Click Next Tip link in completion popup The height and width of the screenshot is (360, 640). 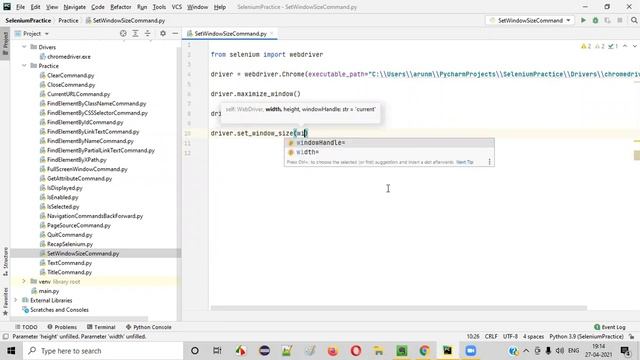coord(464,162)
